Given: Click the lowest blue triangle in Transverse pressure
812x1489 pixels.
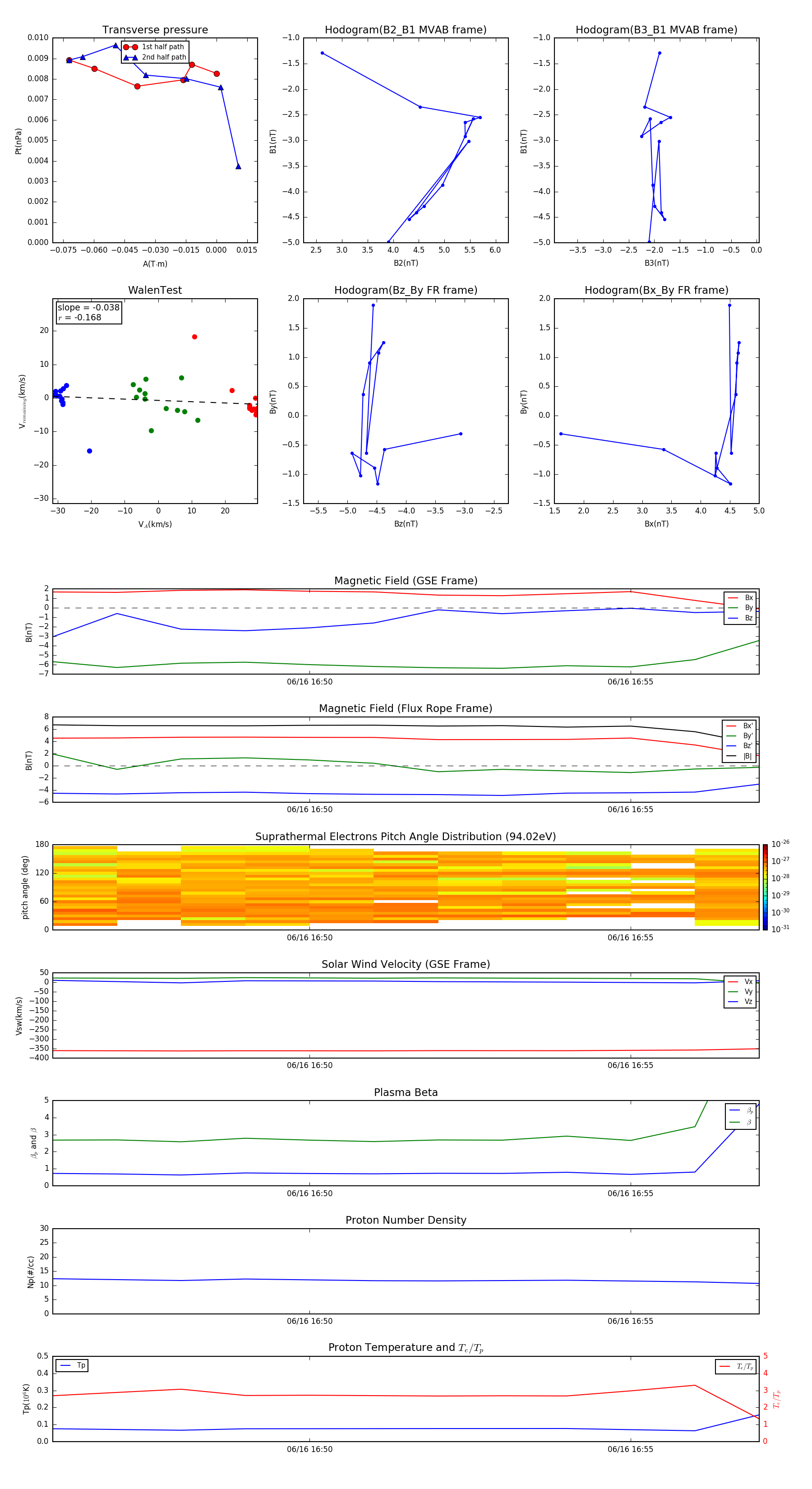Looking at the screenshot, I should point(238,166).
